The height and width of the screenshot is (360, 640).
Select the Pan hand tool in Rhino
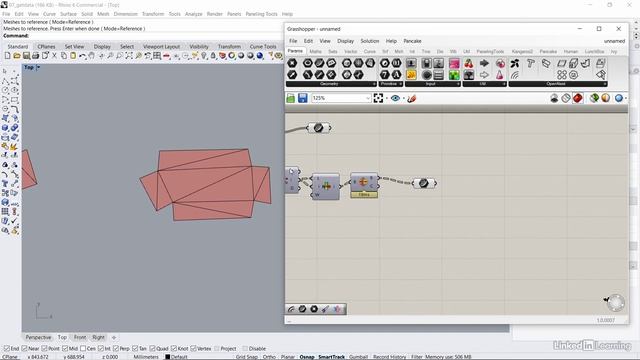click(x=91, y=56)
